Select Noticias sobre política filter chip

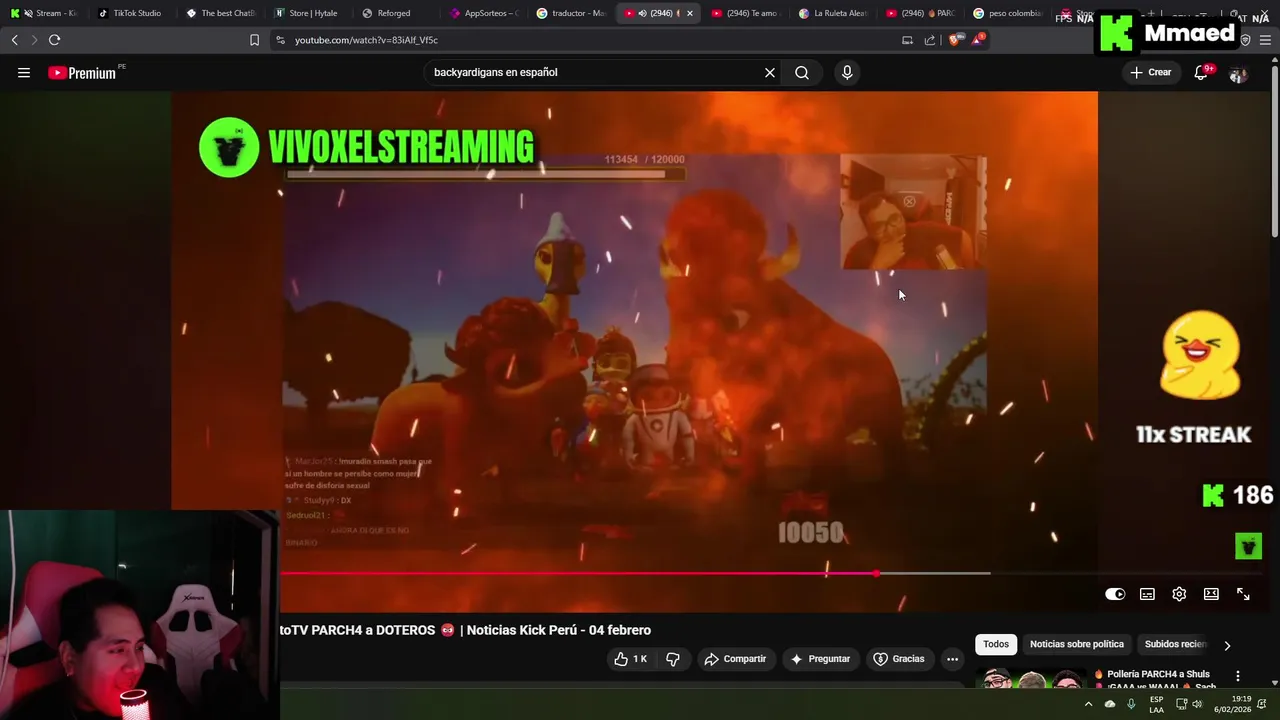point(1077,645)
